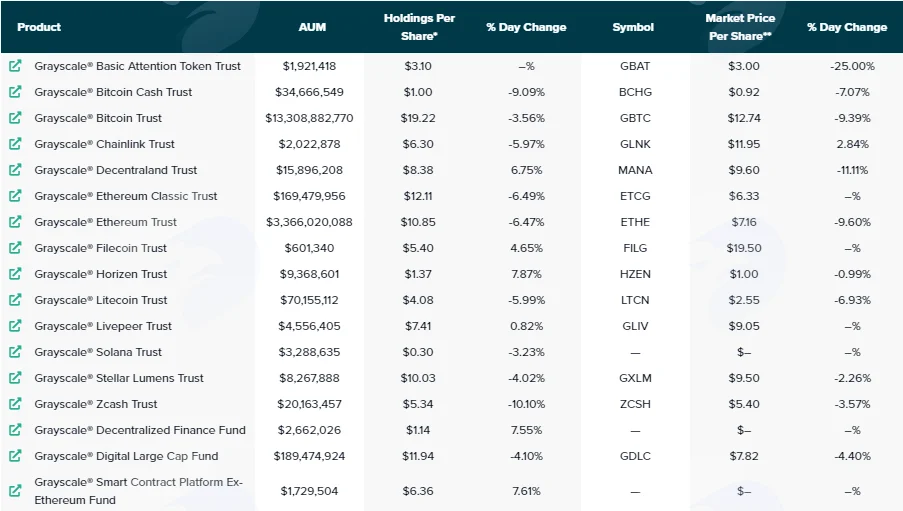Click the AUM column header
This screenshot has height=511, width=903.
click(312, 27)
